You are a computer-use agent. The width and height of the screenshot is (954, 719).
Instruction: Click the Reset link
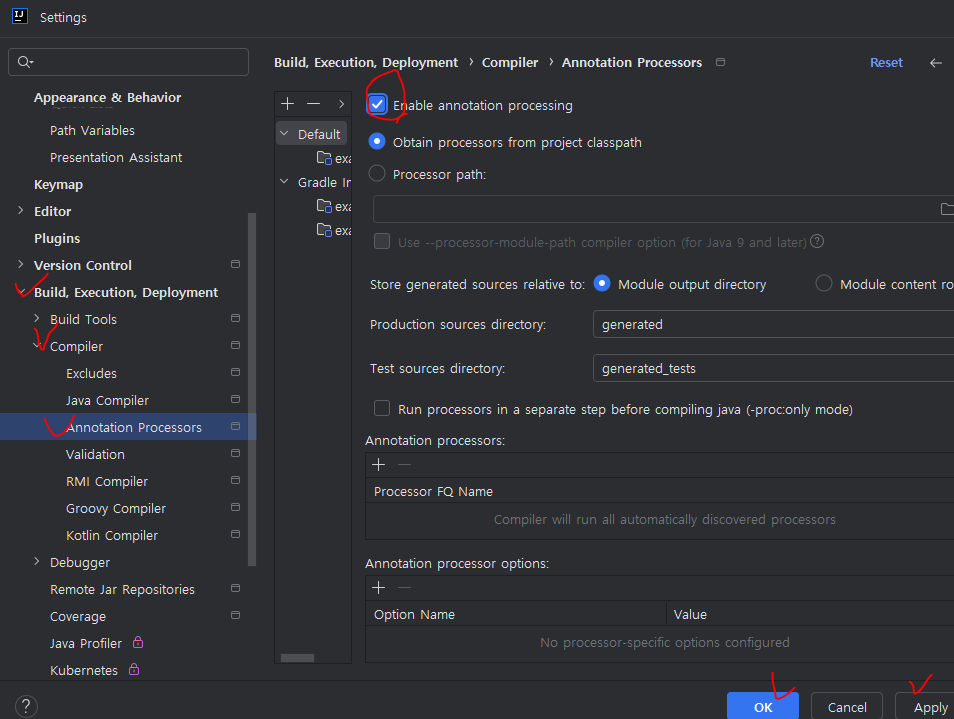click(886, 63)
